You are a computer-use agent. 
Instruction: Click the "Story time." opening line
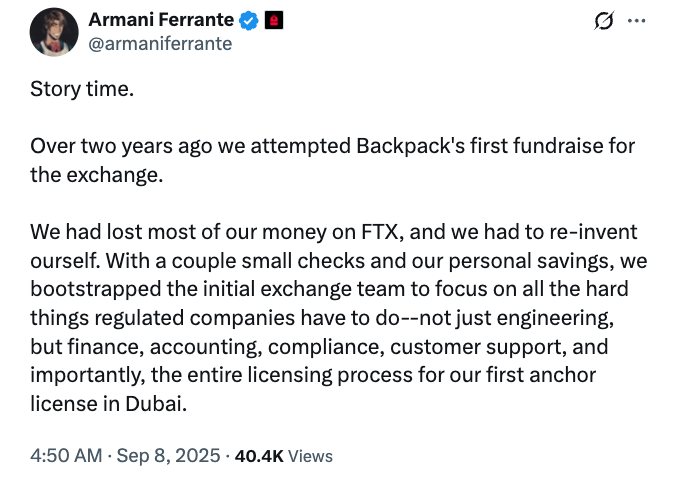pyautogui.click(x=81, y=89)
